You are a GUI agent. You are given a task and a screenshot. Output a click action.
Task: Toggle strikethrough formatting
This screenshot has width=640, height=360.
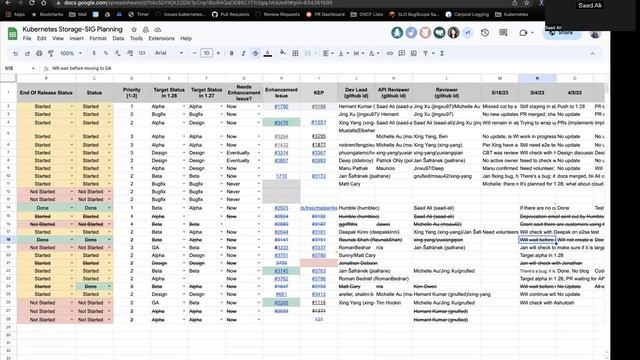(x=255, y=53)
